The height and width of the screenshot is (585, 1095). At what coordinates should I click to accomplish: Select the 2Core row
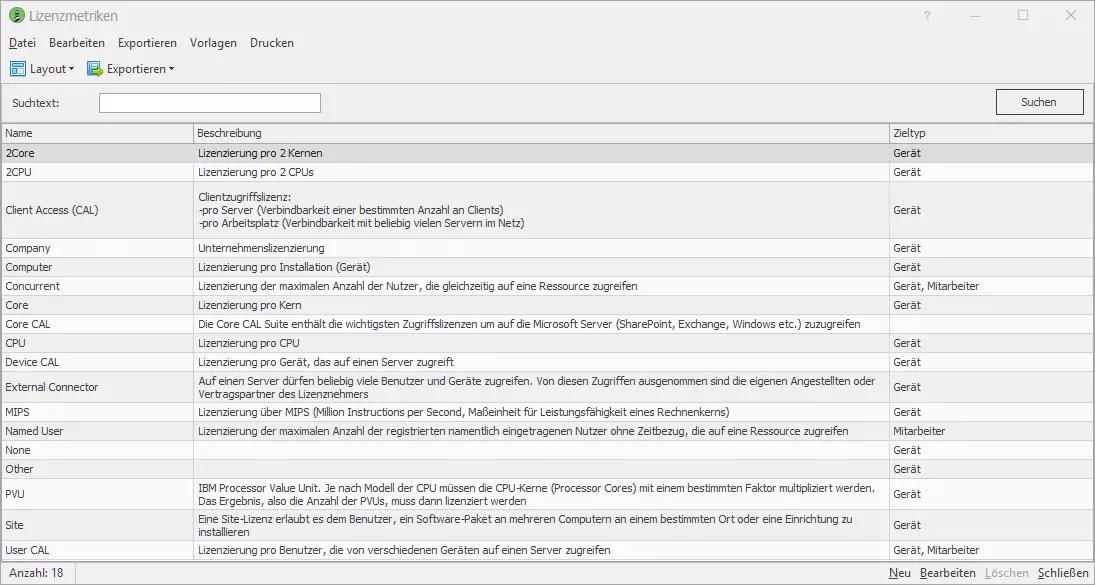click(x=548, y=153)
